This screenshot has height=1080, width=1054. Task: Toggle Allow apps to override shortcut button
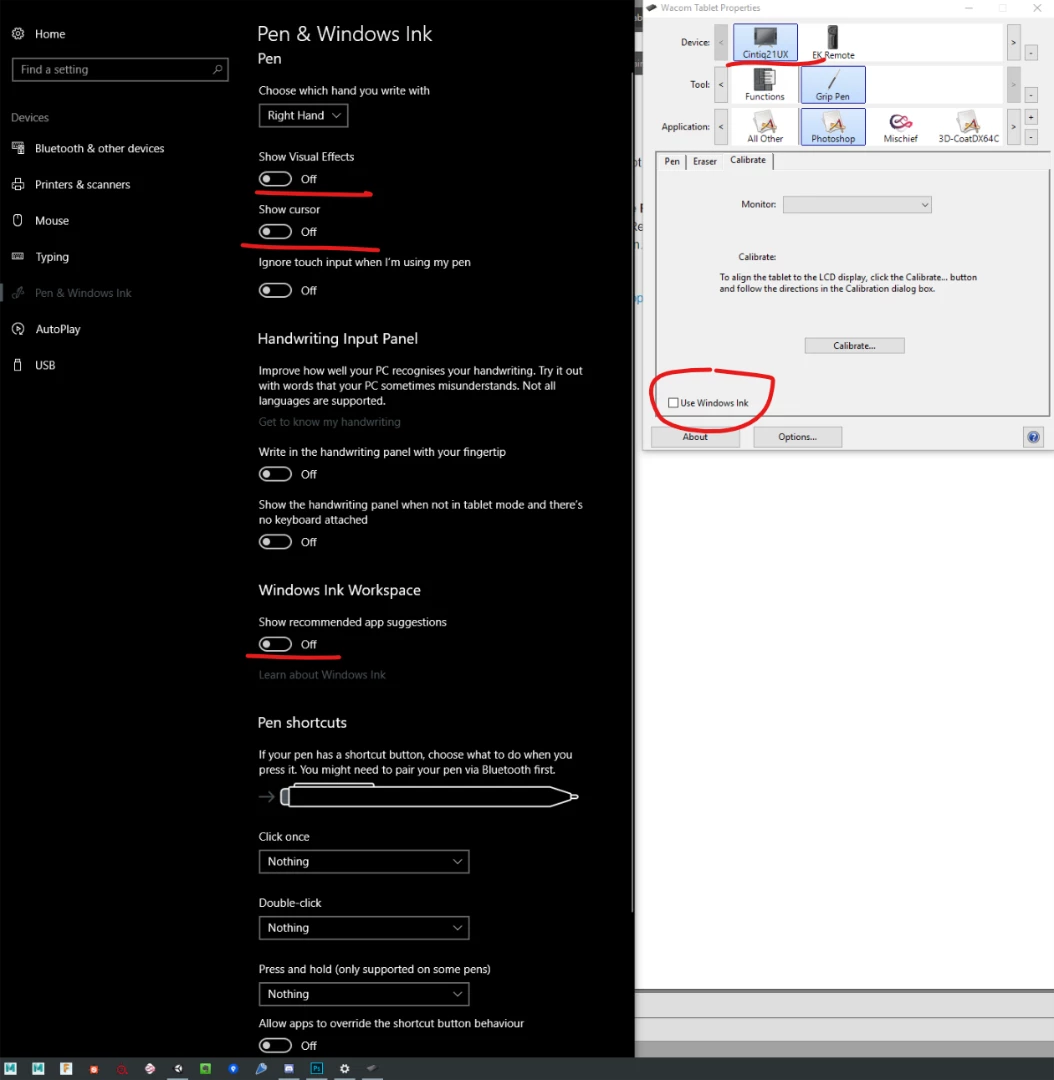click(x=275, y=1046)
